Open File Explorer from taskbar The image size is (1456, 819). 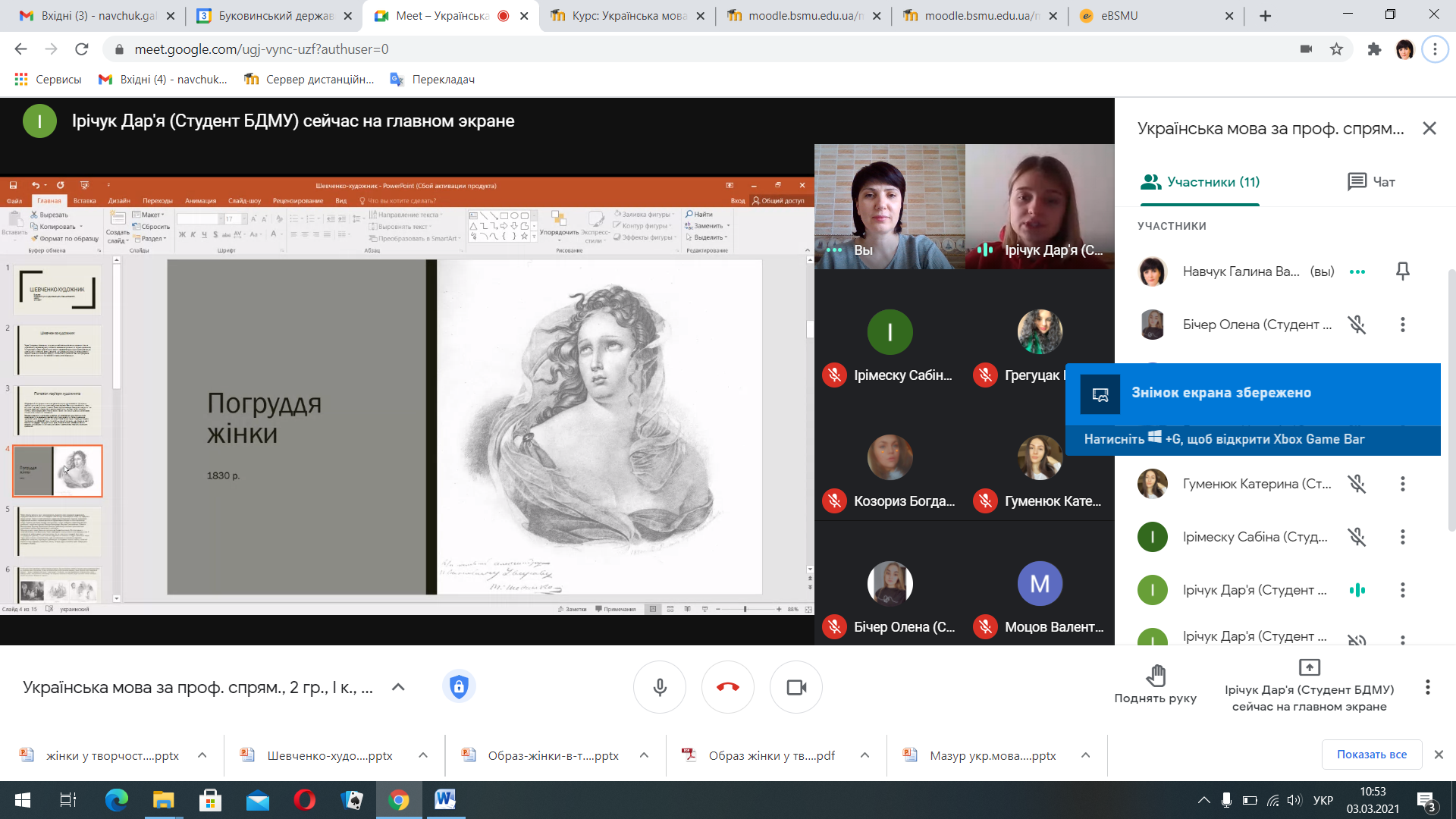pyautogui.click(x=164, y=800)
